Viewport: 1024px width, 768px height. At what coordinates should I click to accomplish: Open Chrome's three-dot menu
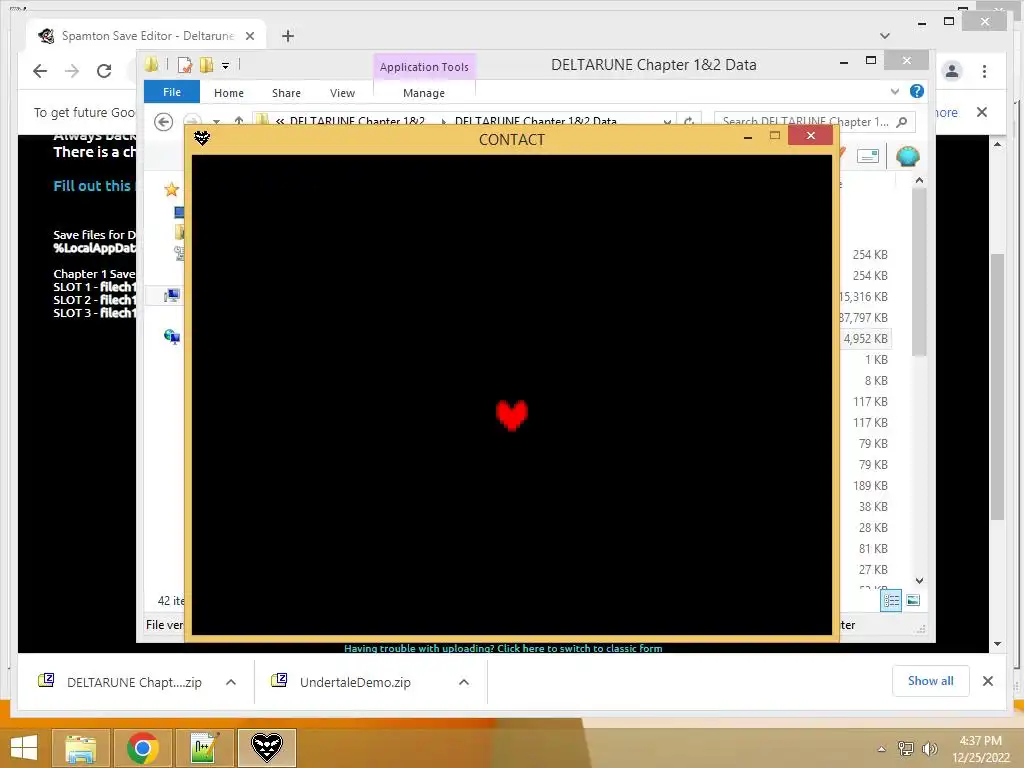coord(984,71)
